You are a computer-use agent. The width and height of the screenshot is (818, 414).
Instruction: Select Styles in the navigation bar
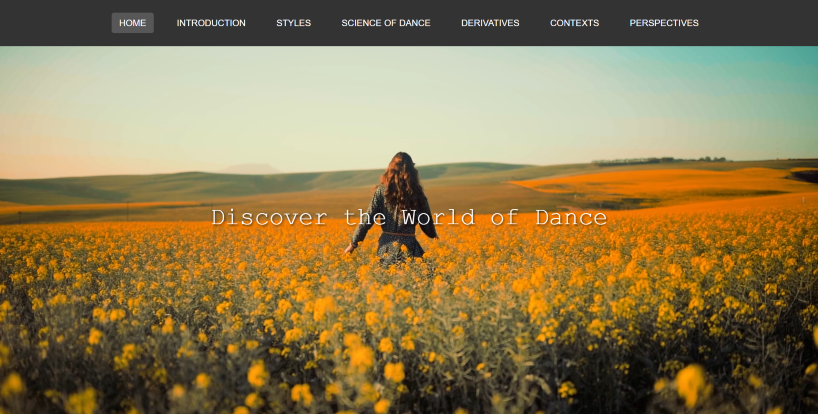(x=293, y=23)
